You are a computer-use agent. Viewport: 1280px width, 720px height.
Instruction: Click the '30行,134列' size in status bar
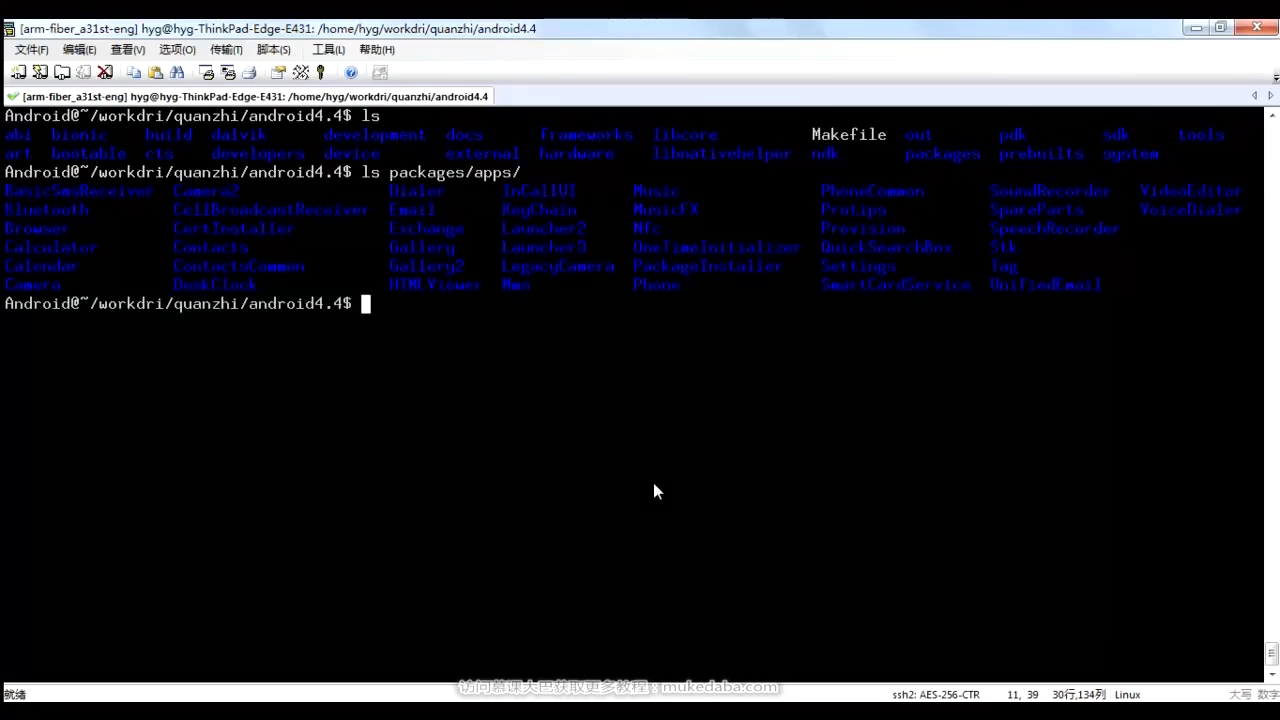[1078, 694]
